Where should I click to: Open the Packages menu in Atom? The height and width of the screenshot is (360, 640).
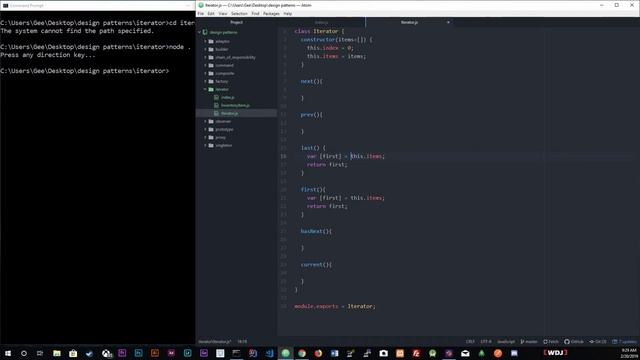point(271,13)
